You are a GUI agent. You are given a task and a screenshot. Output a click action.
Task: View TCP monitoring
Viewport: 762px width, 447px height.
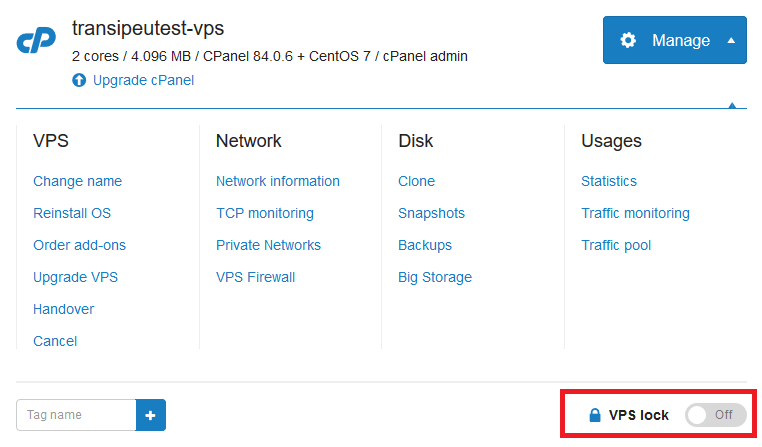point(265,213)
